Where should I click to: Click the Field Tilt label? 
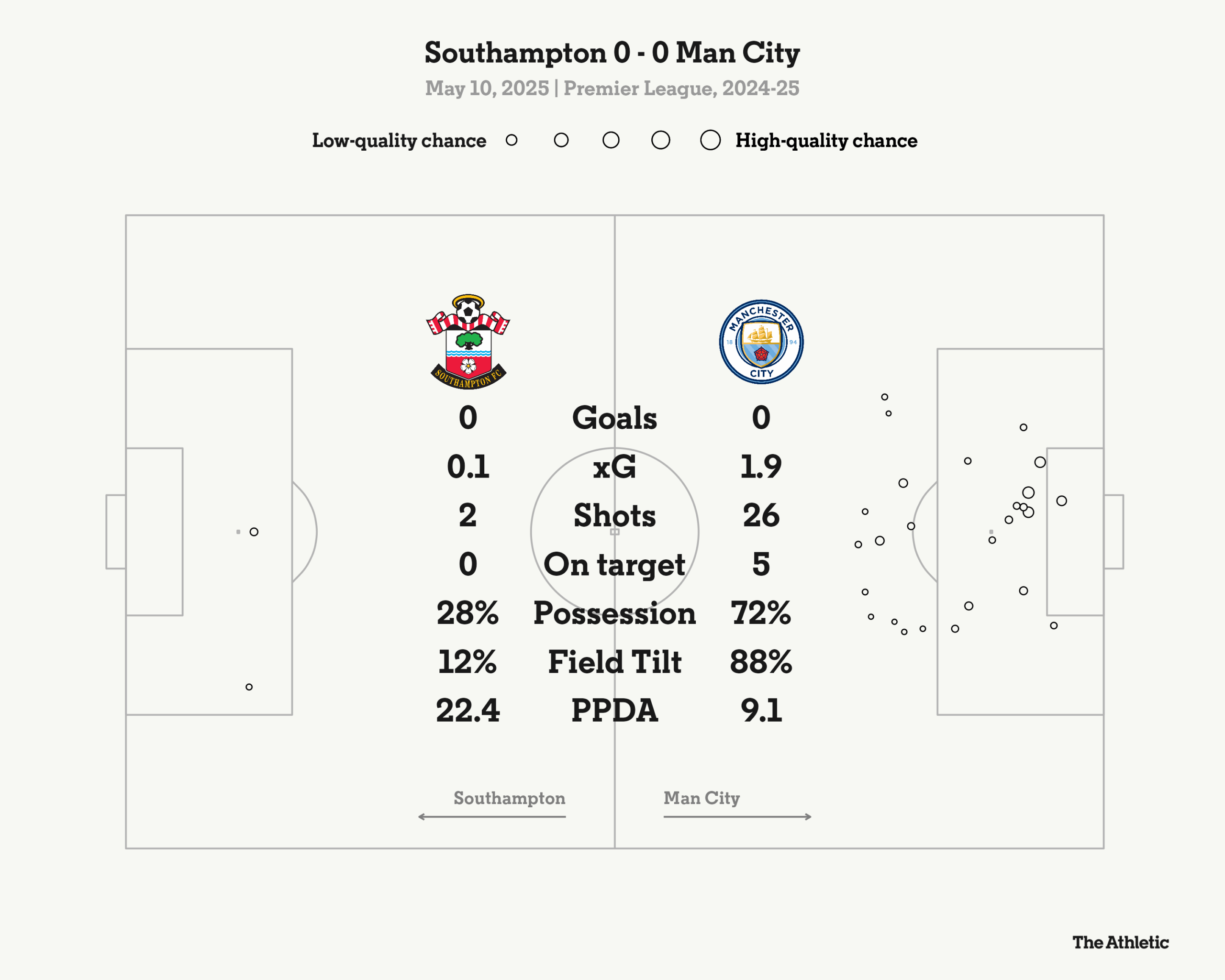coord(614,662)
